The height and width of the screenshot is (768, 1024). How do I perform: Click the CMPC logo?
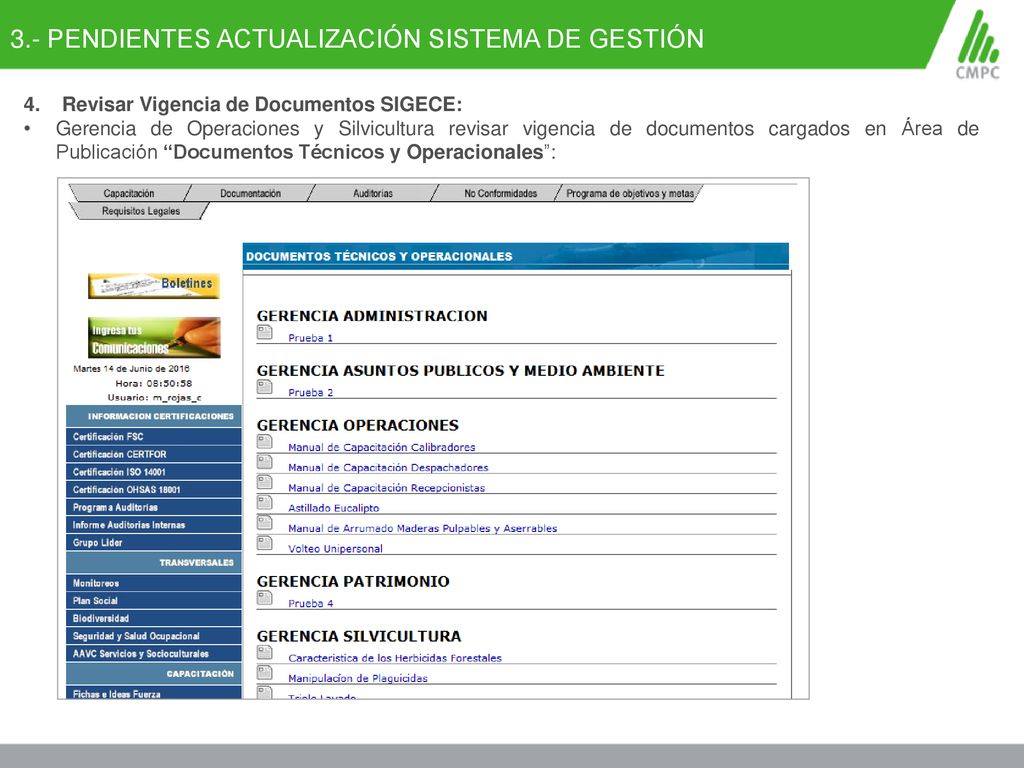[x=978, y=44]
